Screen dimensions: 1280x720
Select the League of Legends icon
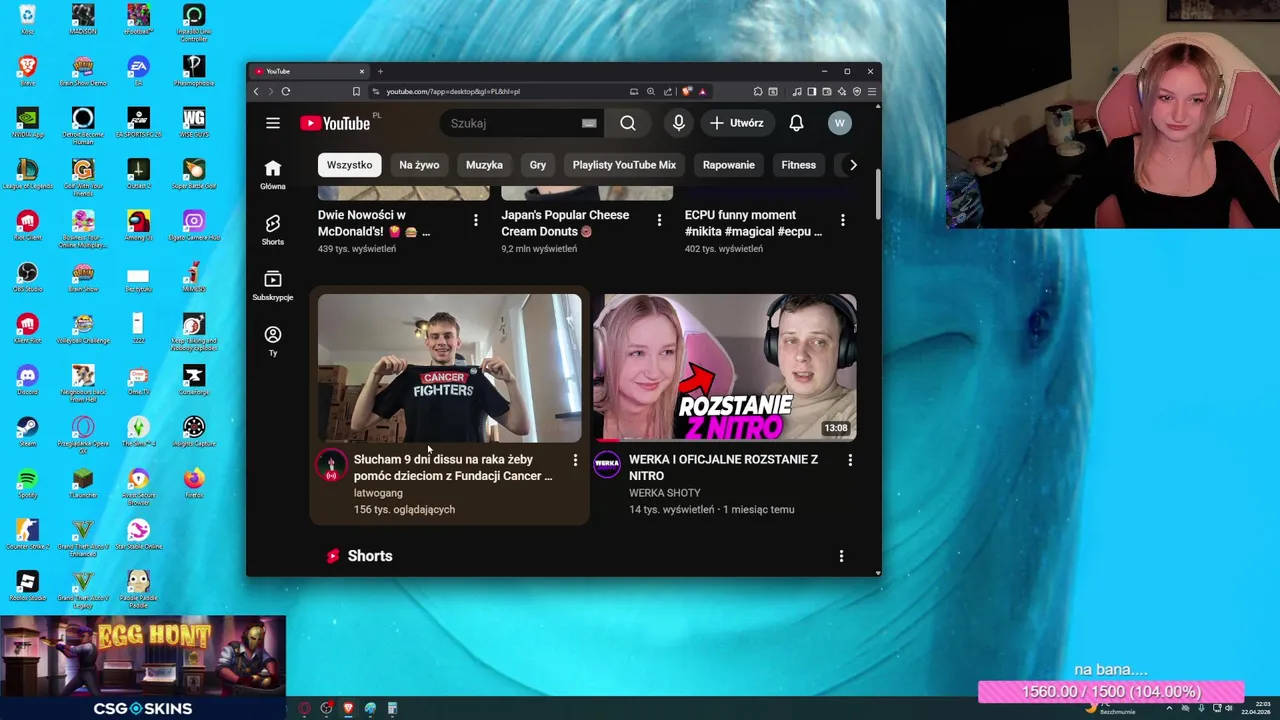pos(27,174)
